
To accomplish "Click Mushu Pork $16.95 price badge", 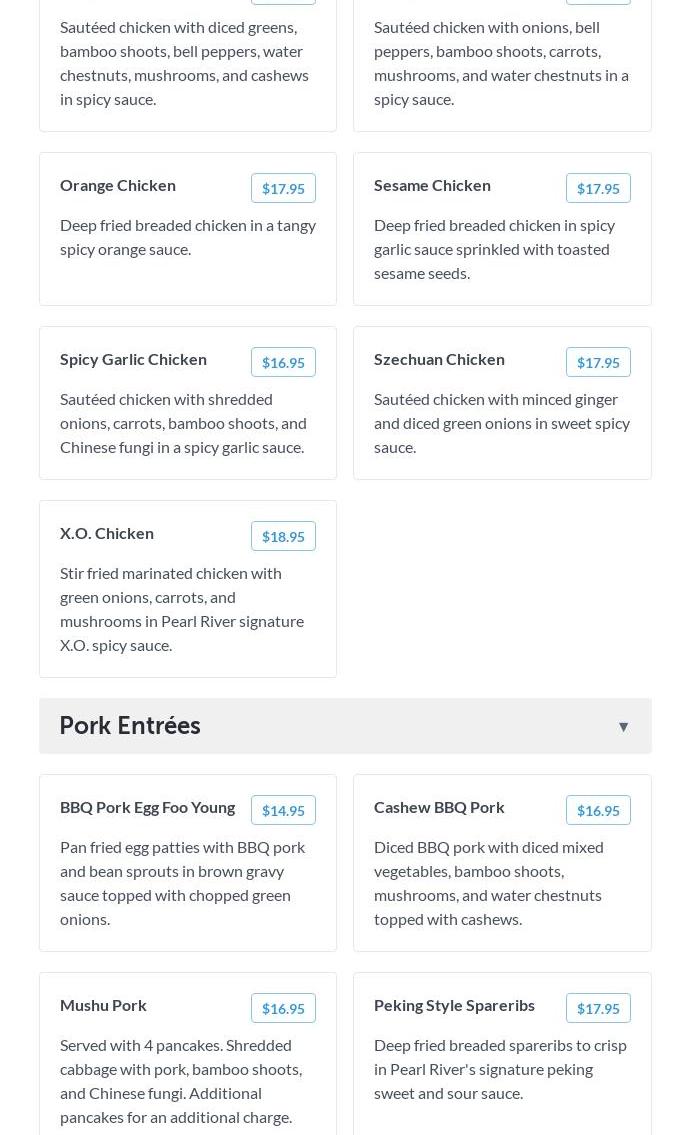I will 283,1008.
